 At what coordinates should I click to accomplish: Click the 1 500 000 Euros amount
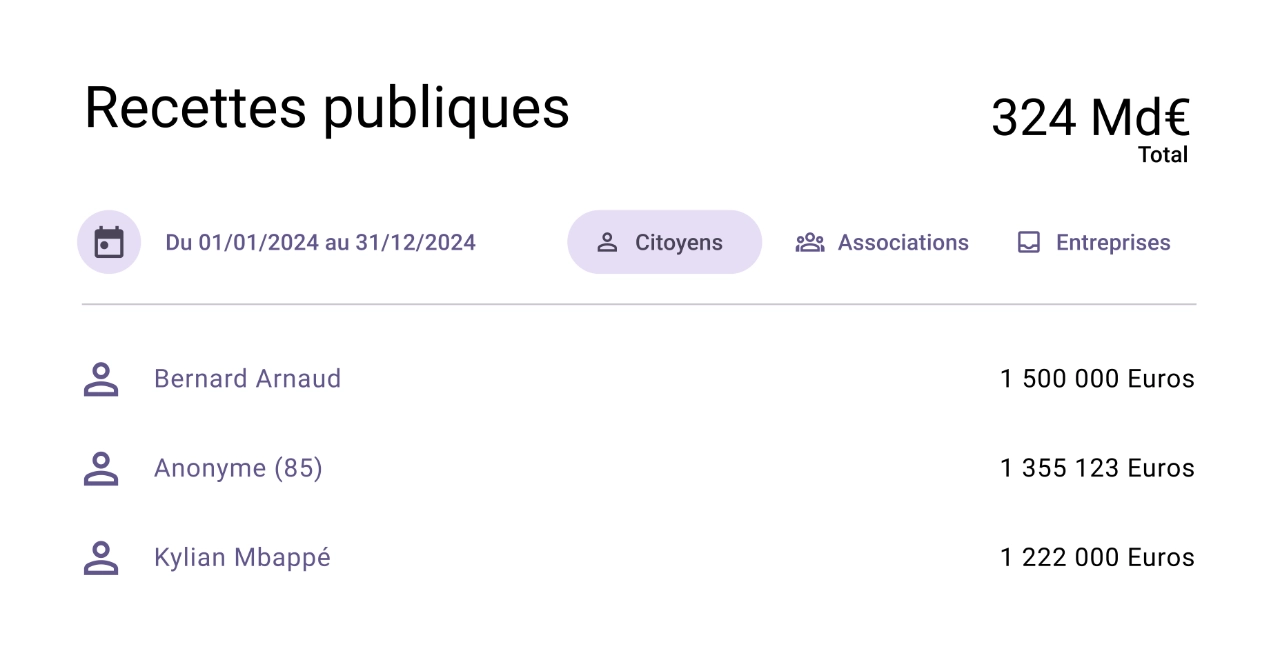(x=1097, y=379)
